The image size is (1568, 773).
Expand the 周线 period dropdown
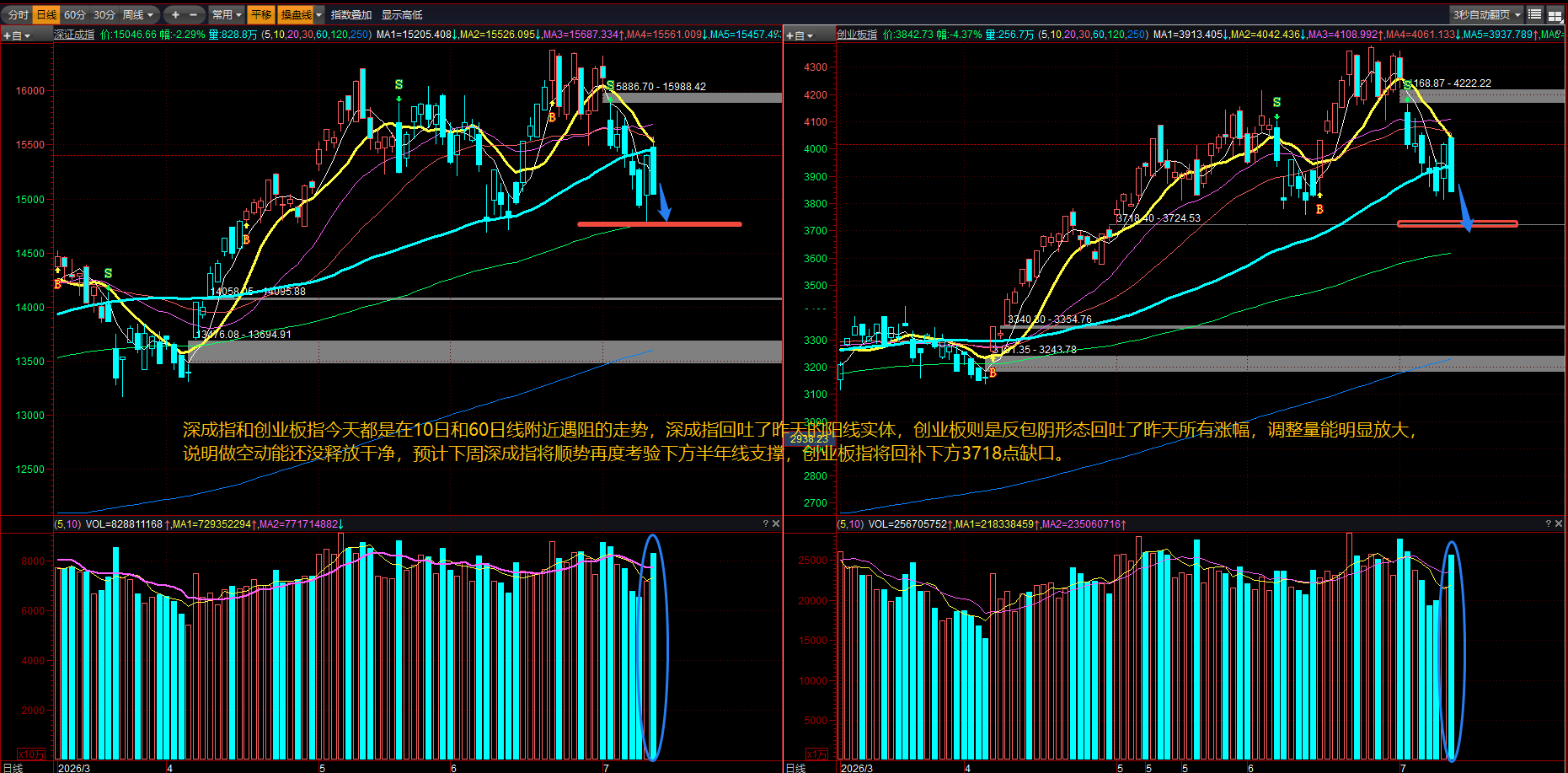138,14
